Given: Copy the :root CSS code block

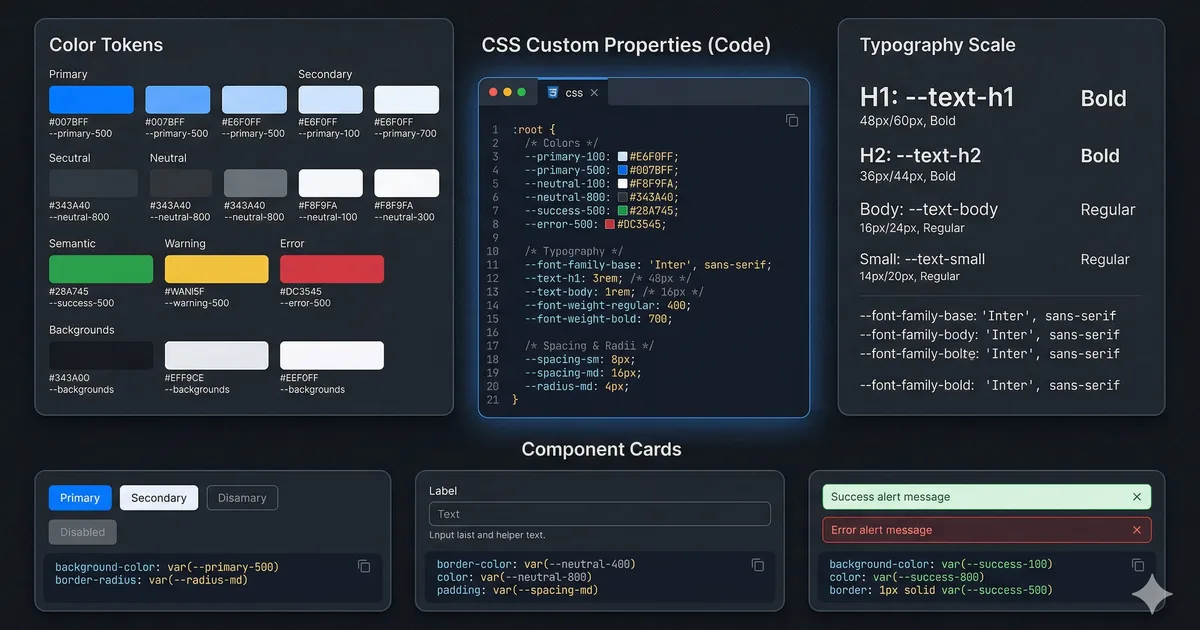Looking at the screenshot, I should (792, 120).
